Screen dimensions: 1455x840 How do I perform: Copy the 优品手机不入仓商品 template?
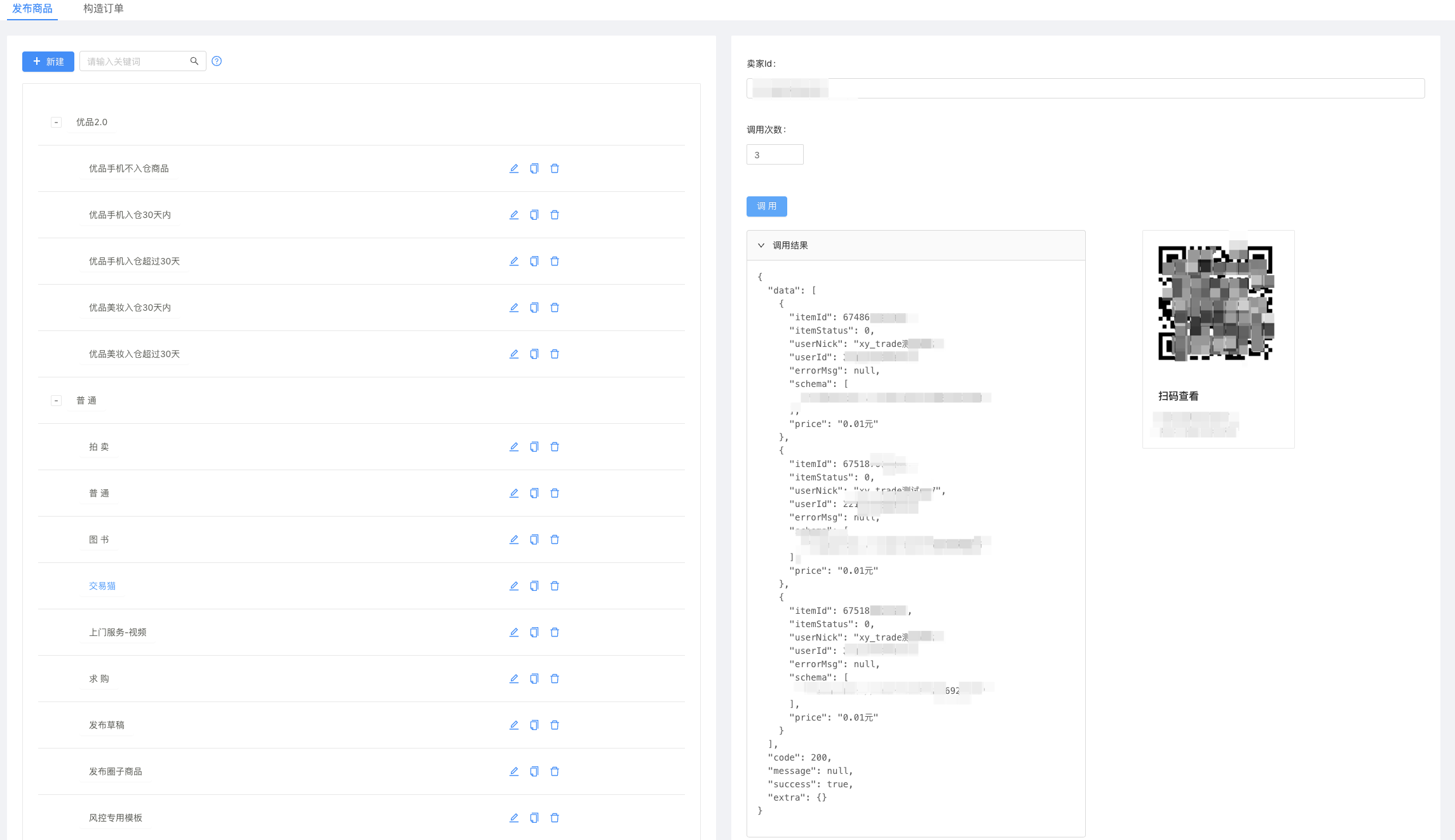pos(534,168)
